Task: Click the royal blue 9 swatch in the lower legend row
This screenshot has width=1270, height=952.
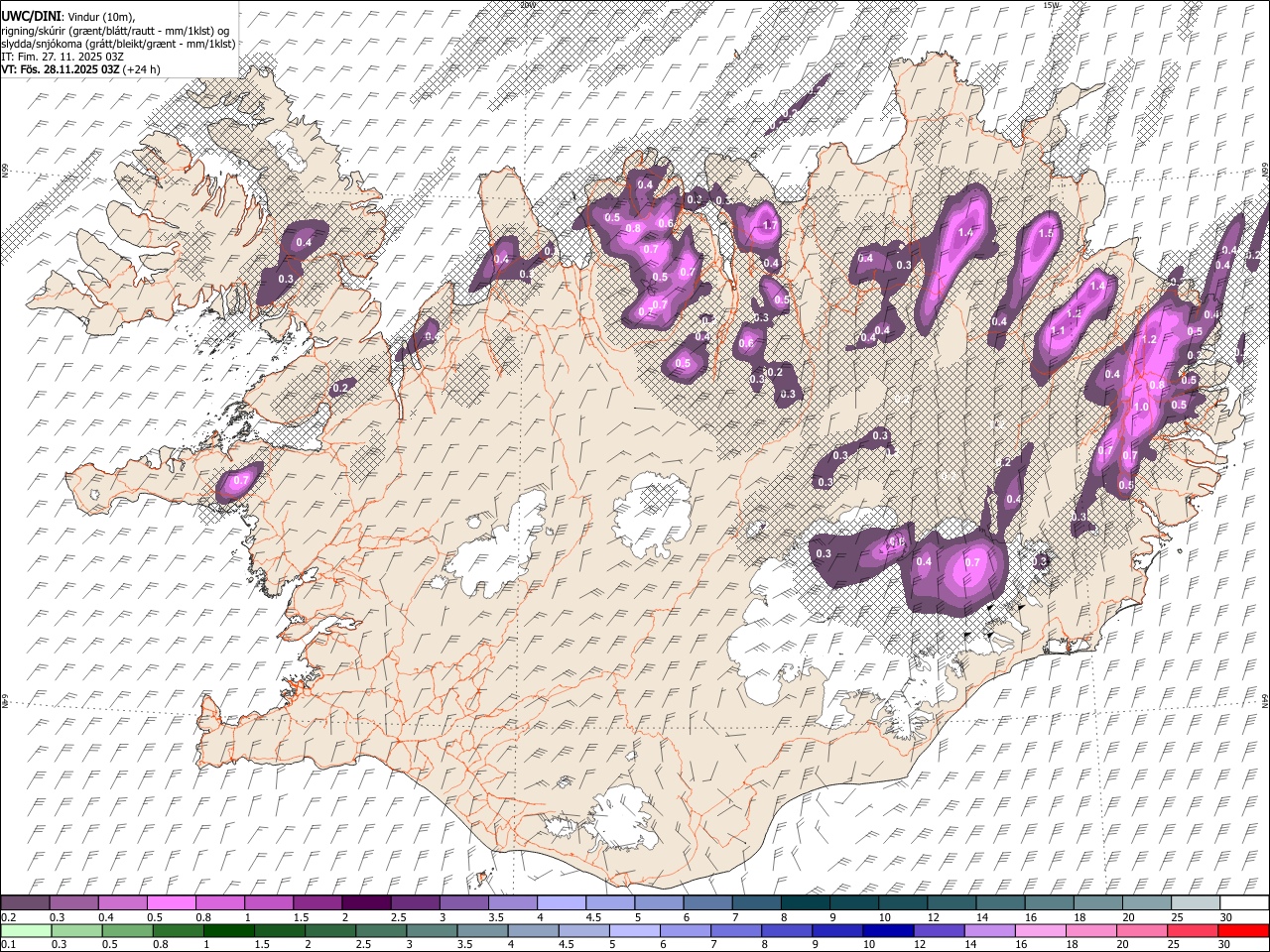Action: point(837,930)
